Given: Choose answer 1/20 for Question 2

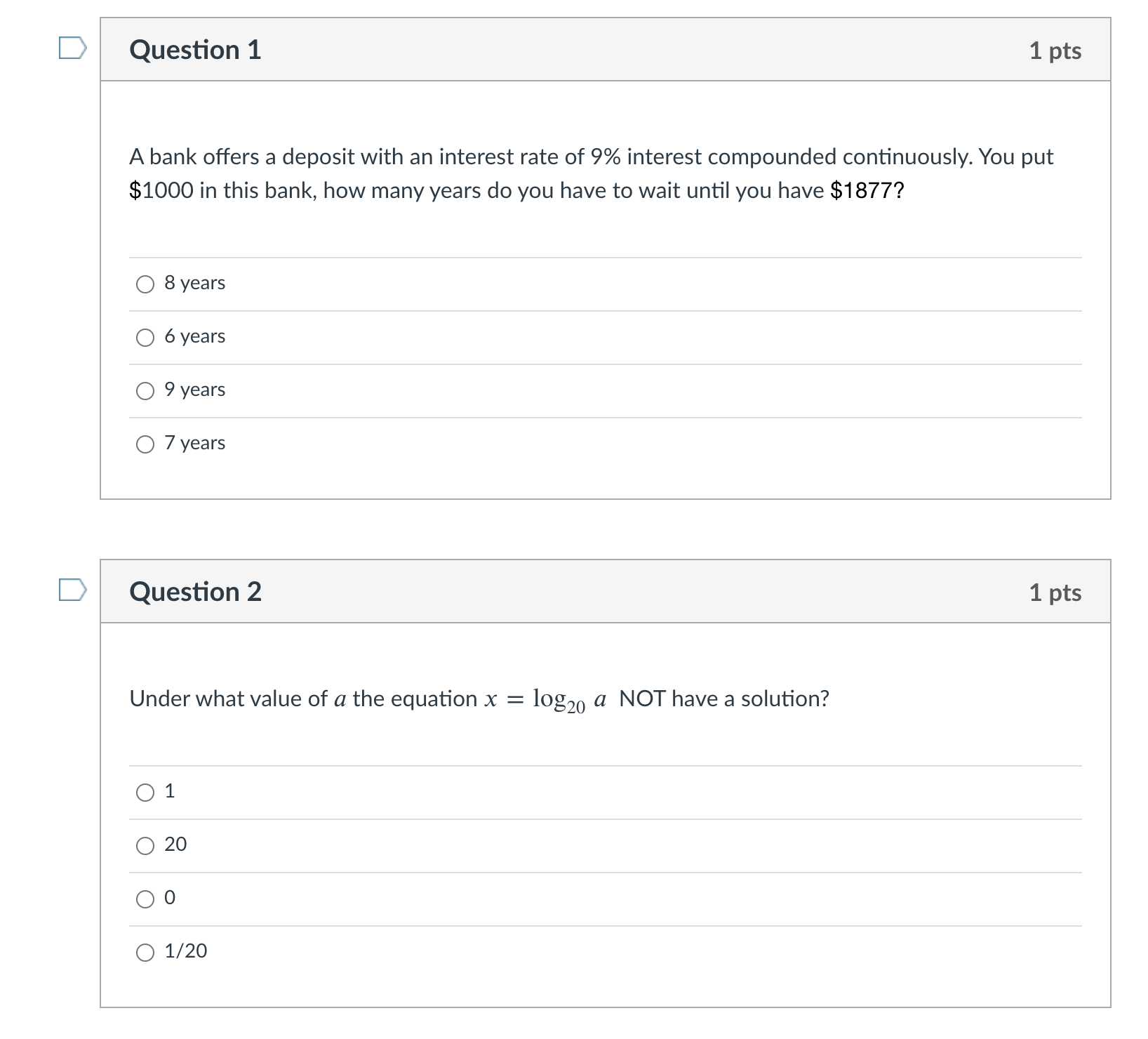Looking at the screenshot, I should click(x=145, y=952).
